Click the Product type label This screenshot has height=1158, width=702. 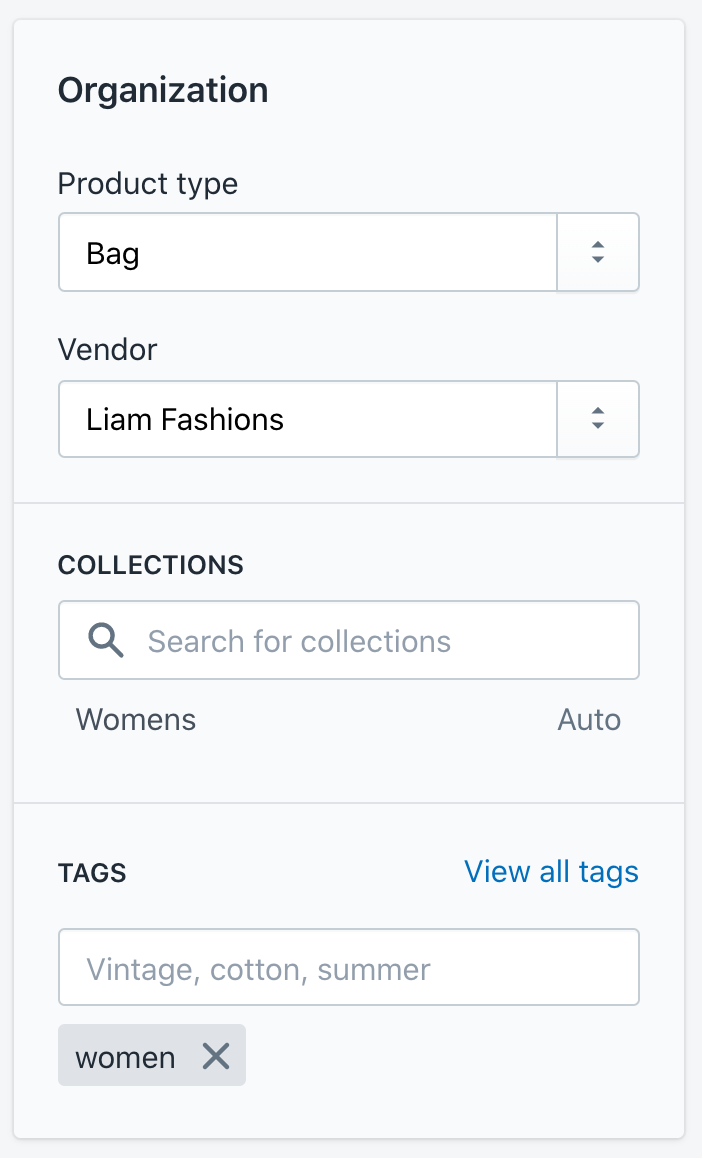148,184
